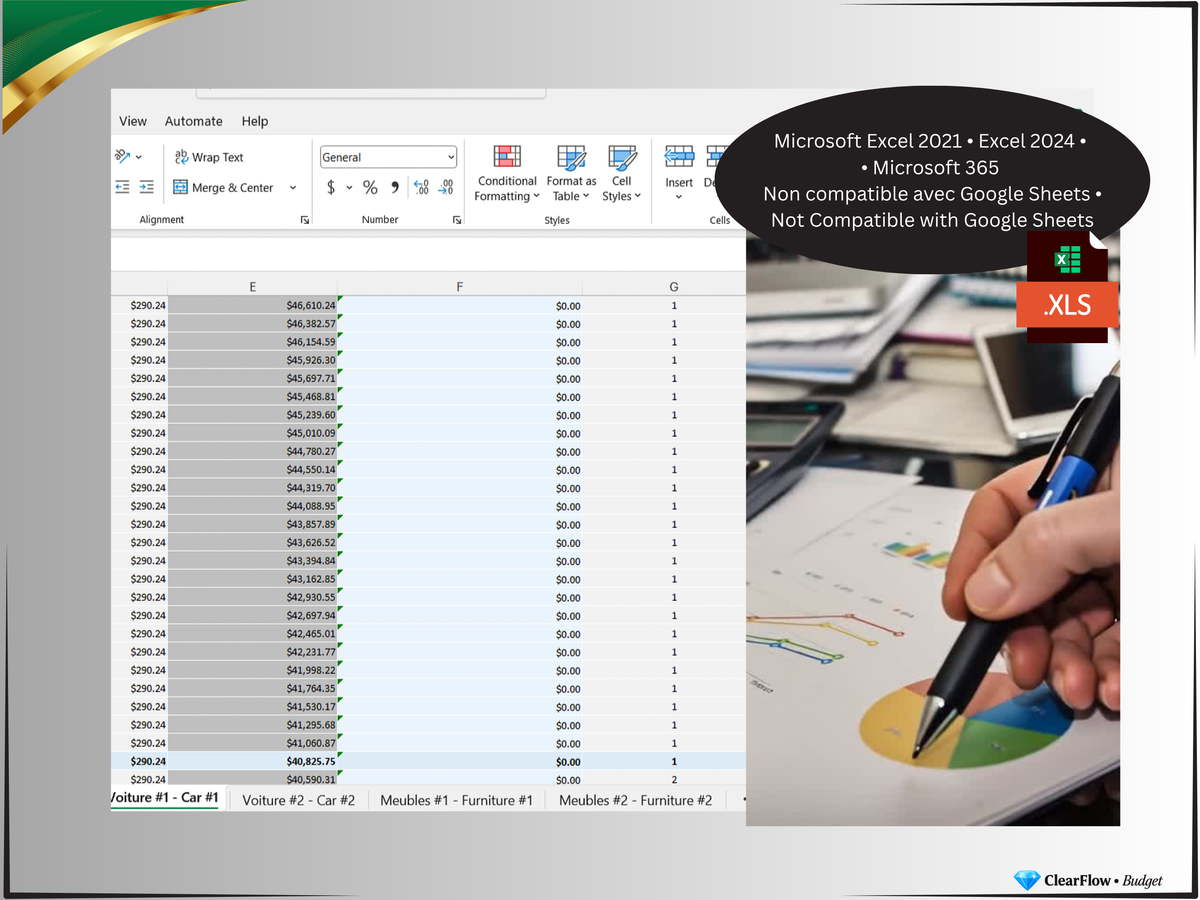Select cell with $40,590.31
The image size is (1200, 900).
point(253,780)
